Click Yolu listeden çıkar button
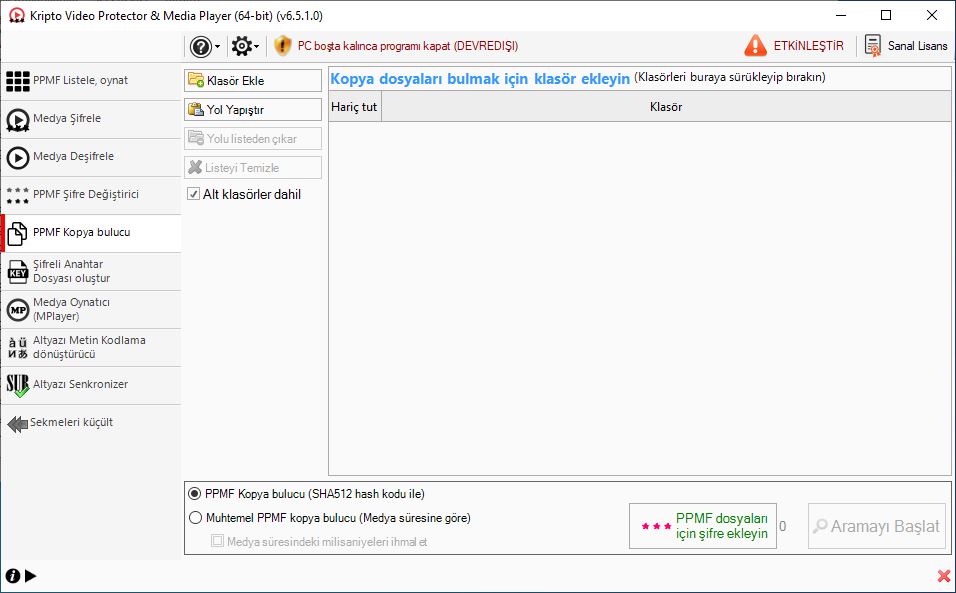956x593 pixels. click(252, 138)
